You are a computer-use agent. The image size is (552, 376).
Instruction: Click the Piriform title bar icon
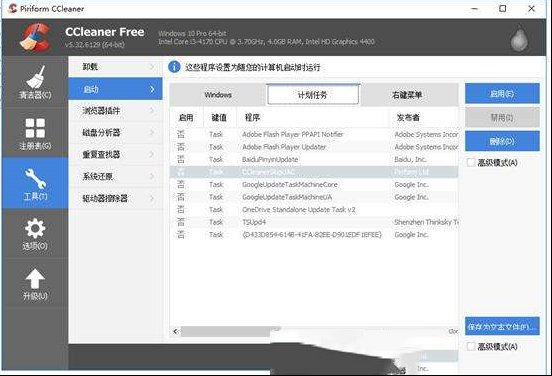click(x=13, y=8)
